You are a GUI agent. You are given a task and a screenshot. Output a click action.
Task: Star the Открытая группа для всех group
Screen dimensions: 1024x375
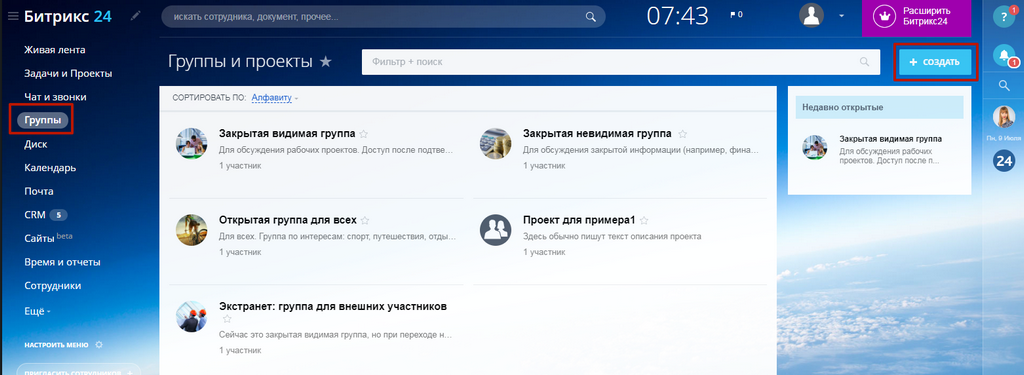coord(365,220)
